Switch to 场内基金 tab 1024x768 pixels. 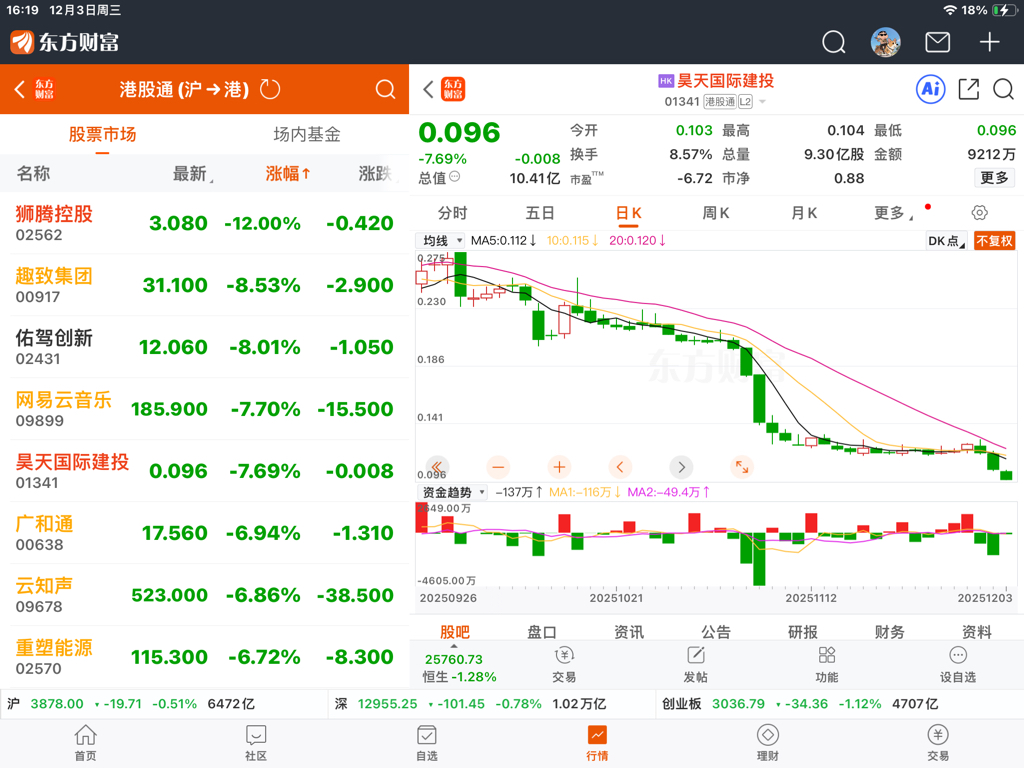click(x=307, y=135)
